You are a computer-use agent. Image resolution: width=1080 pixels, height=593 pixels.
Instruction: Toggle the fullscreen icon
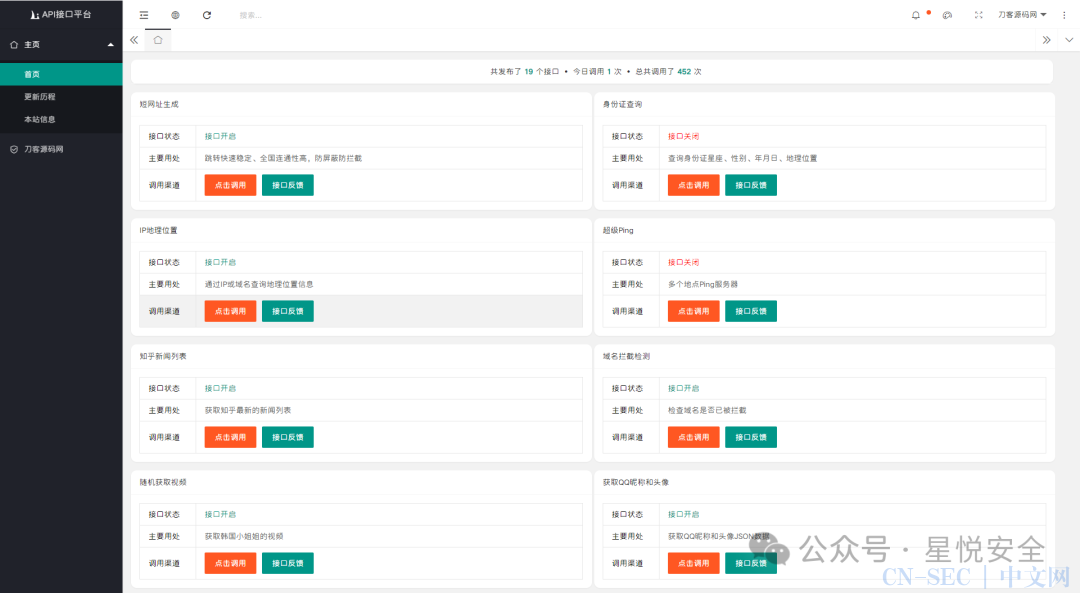tap(978, 15)
